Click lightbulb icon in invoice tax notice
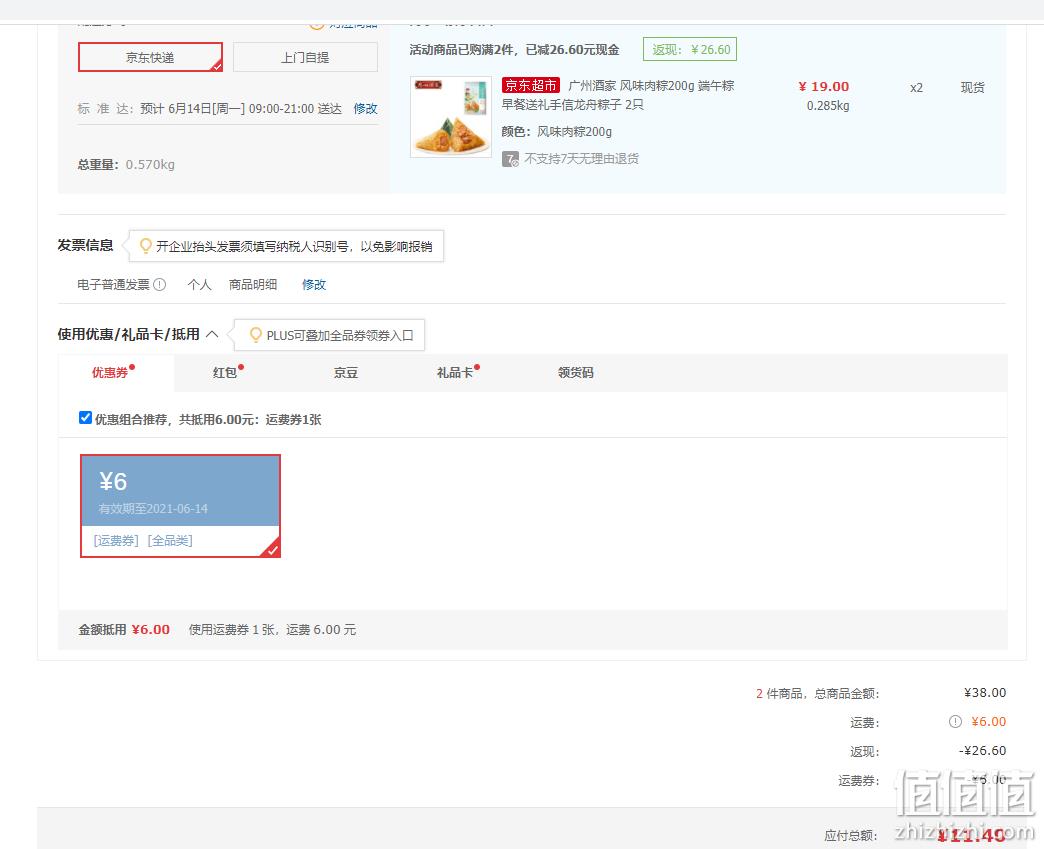The image size is (1044, 849). coord(145,246)
